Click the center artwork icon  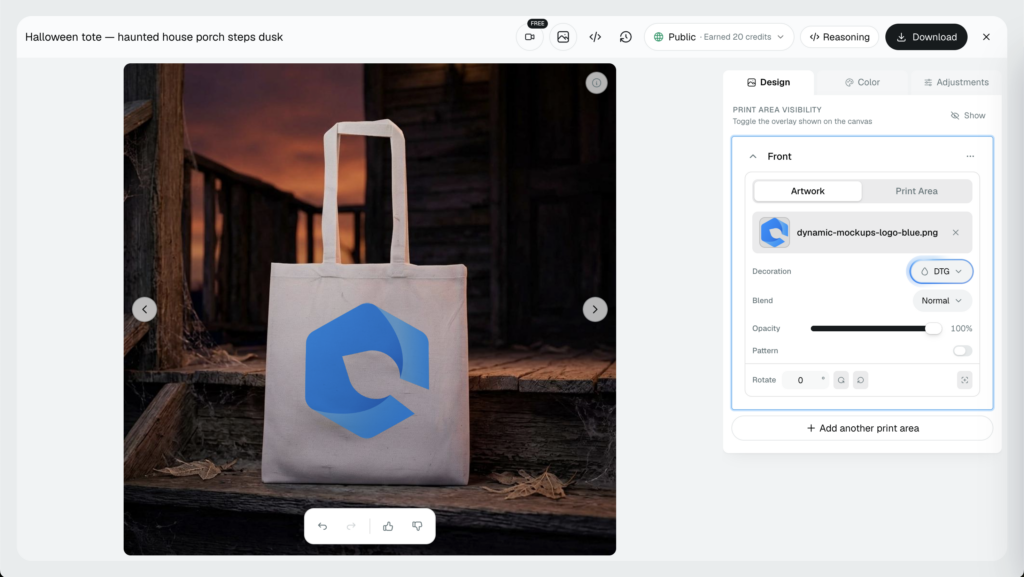(x=965, y=380)
